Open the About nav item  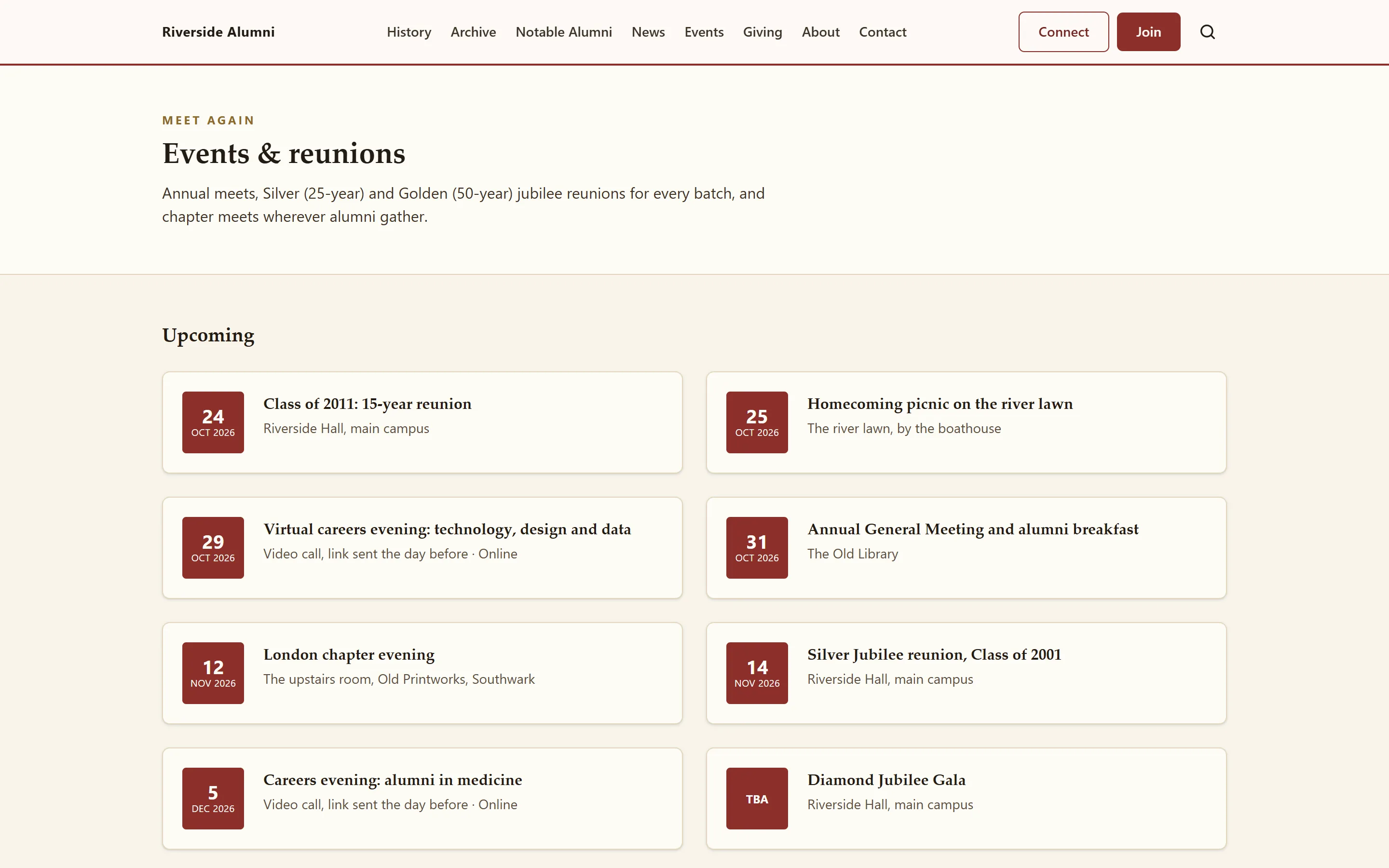[x=820, y=32]
